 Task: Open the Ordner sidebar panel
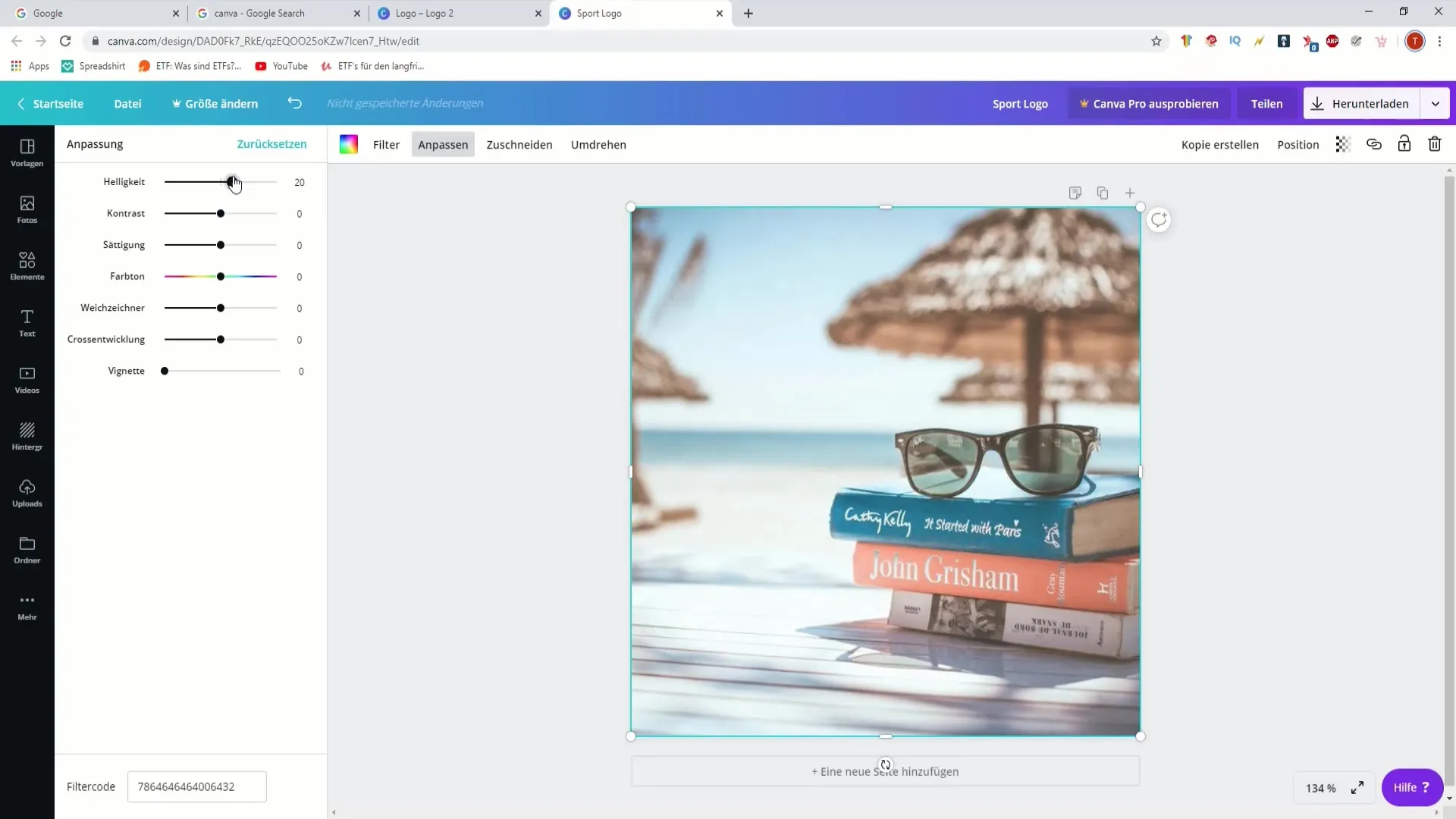click(x=27, y=550)
